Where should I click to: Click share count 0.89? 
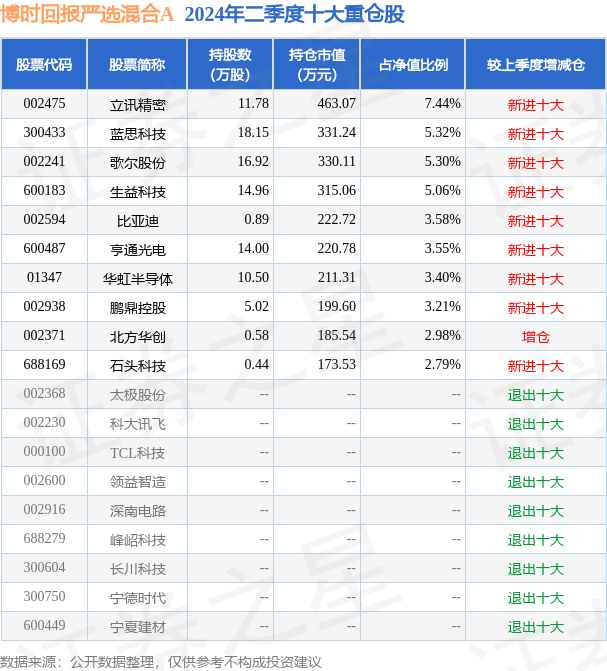(x=256, y=220)
